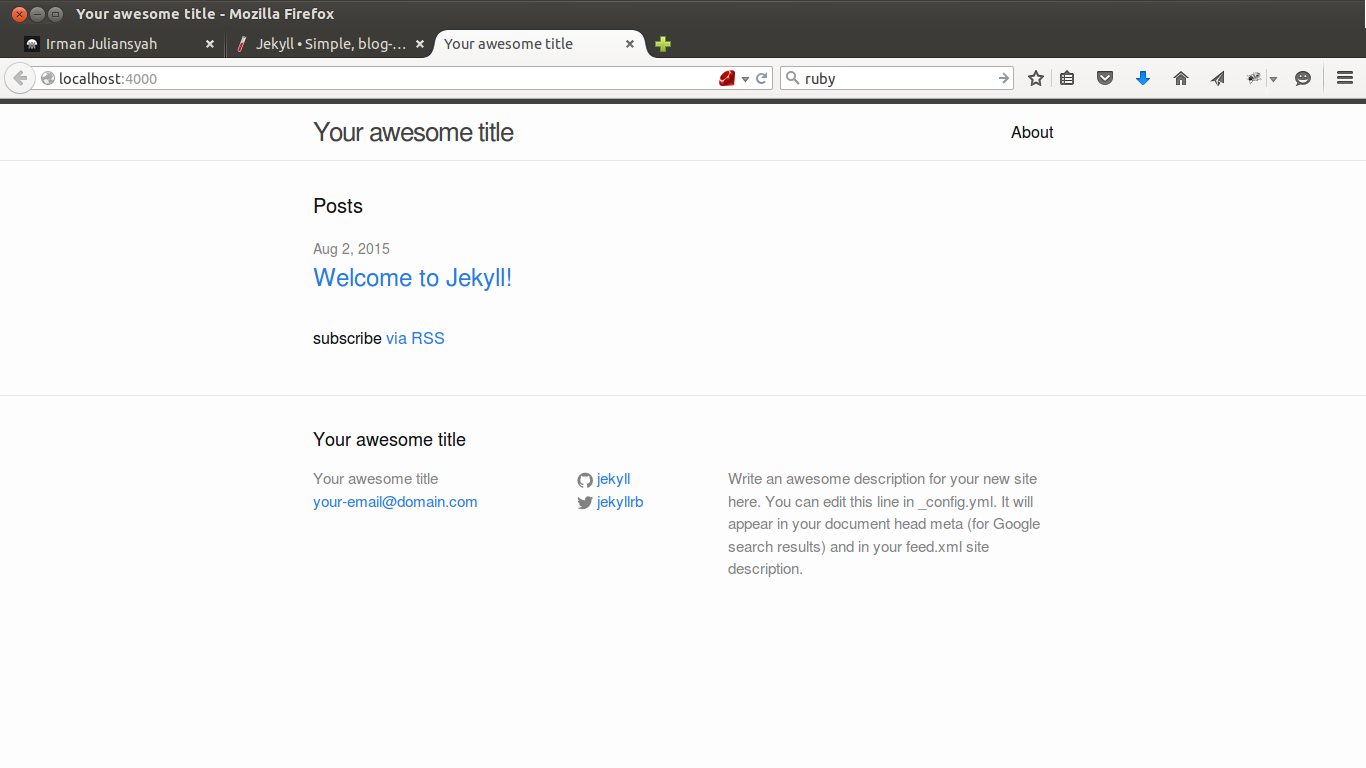Click the Aug 2, 2015 date text

[351, 249]
